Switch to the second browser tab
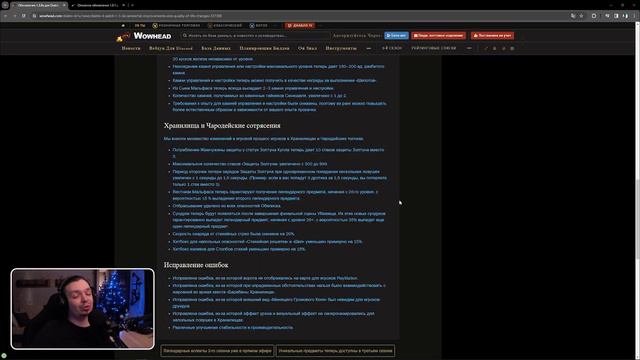Screen dimensions: 640x360 click(x=97, y=5)
